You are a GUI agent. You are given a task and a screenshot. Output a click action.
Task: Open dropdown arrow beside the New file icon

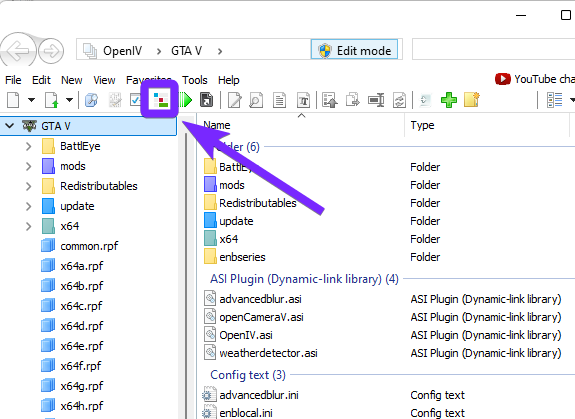[32, 100]
